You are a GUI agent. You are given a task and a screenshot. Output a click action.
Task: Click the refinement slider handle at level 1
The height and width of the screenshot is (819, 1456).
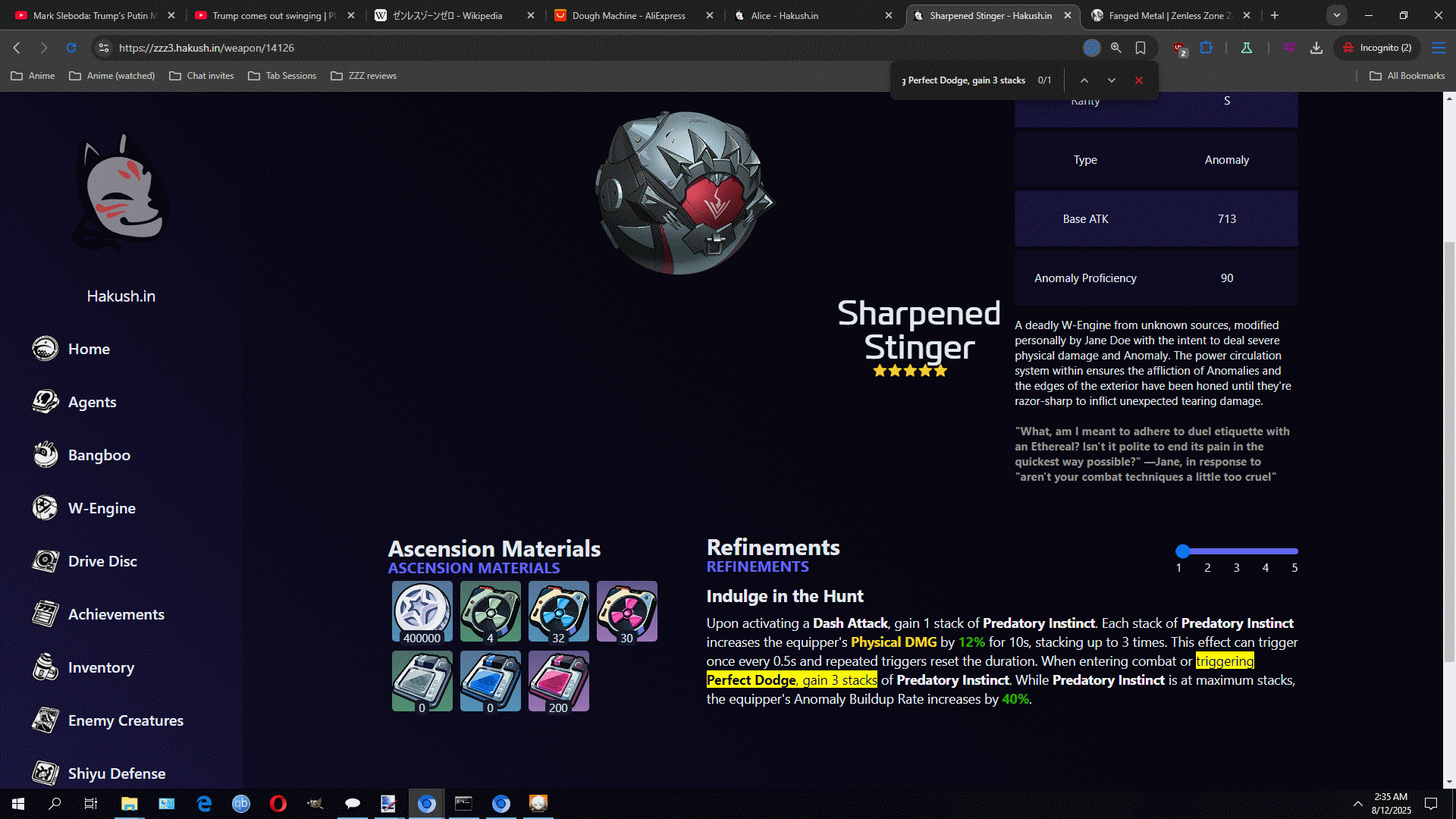[1182, 551]
